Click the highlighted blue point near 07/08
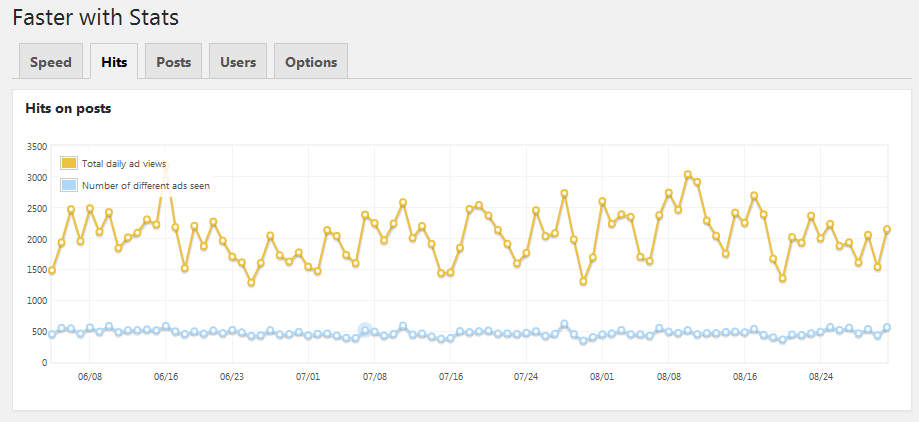919x422 pixels. (365, 331)
